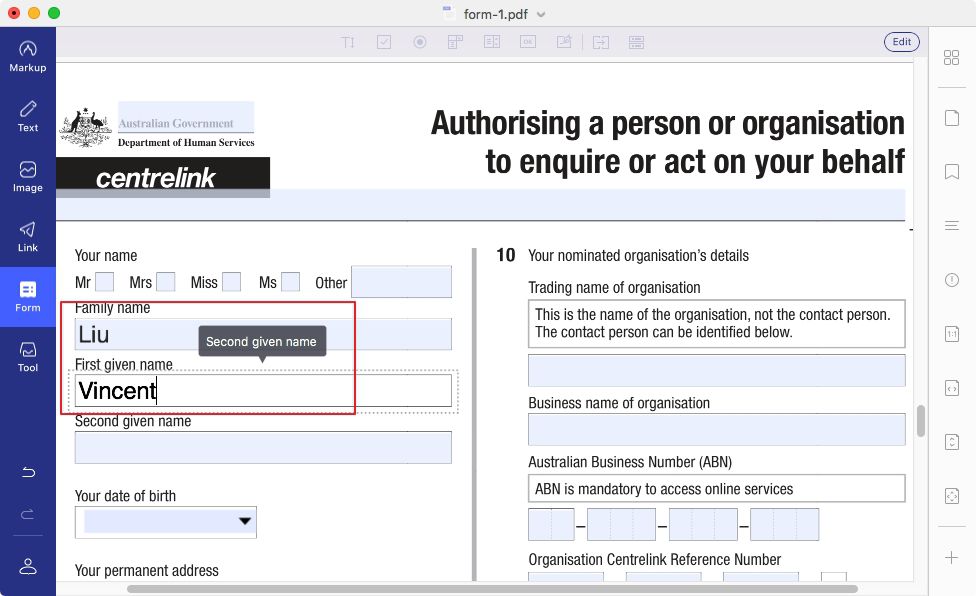The height and width of the screenshot is (596, 976).
Task: Tick the Ms checkbox
Action: [x=291, y=282]
